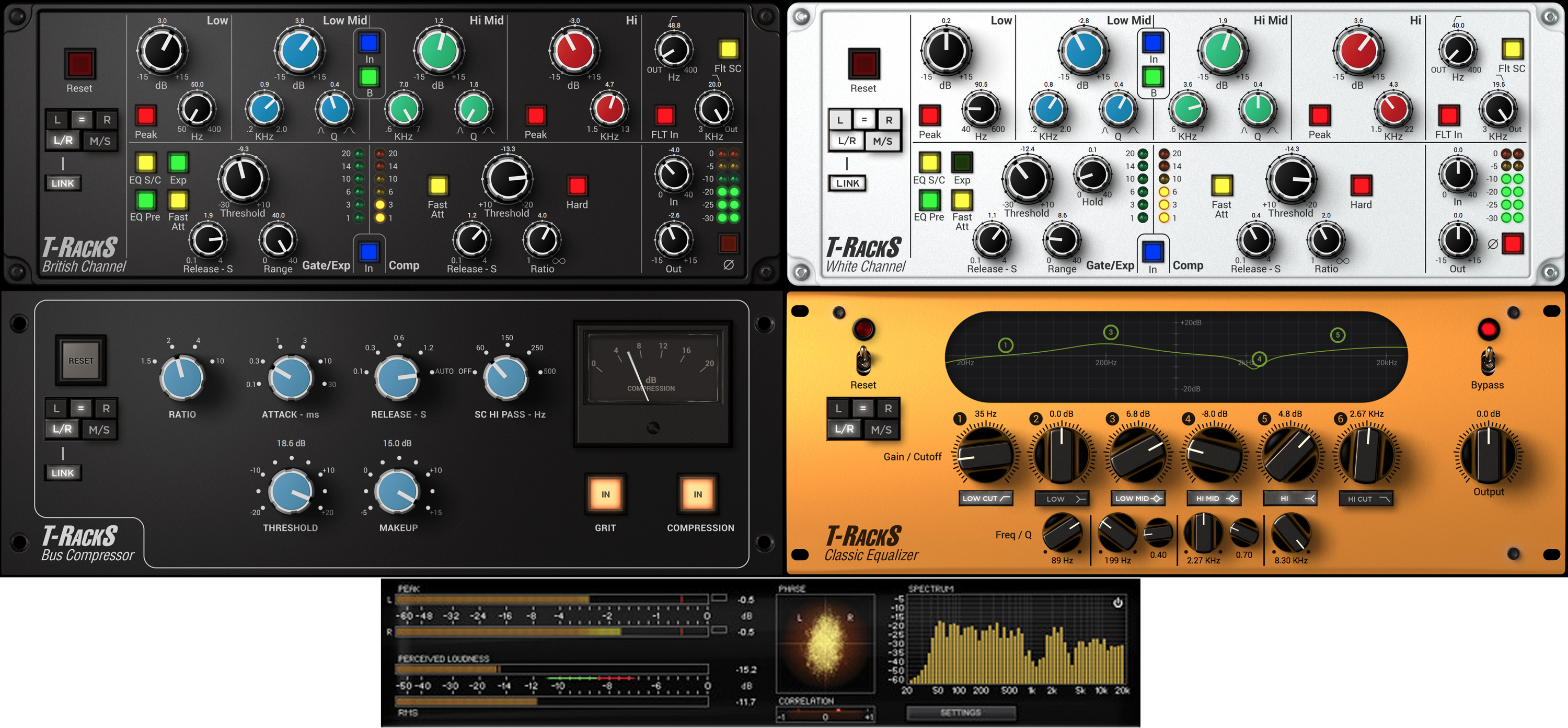This screenshot has height=728, width=1568.
Task: Select the LOW shelf icon on Classic Equalizer
Action: [x=1062, y=499]
